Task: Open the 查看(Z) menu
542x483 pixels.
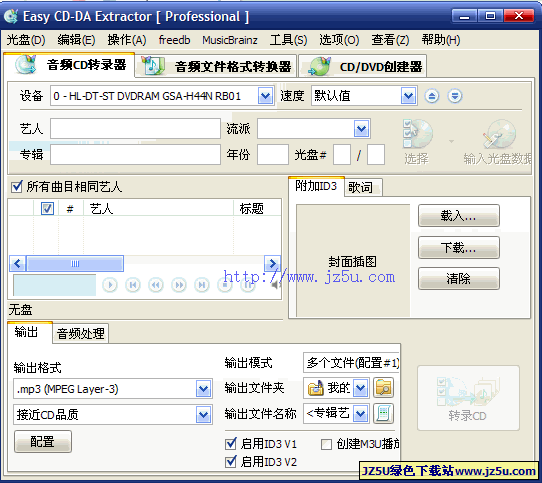Action: click(391, 40)
